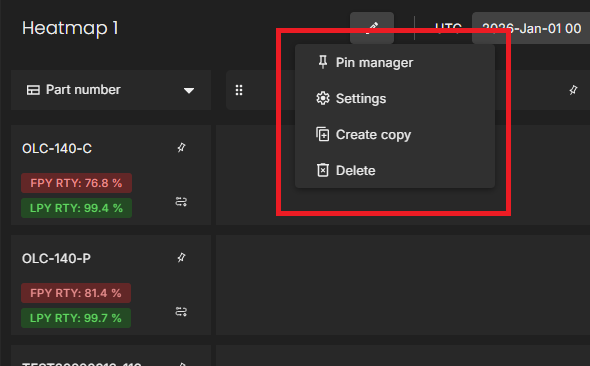Select Create copy menu entry
This screenshot has width=590, height=366.
click(x=395, y=135)
